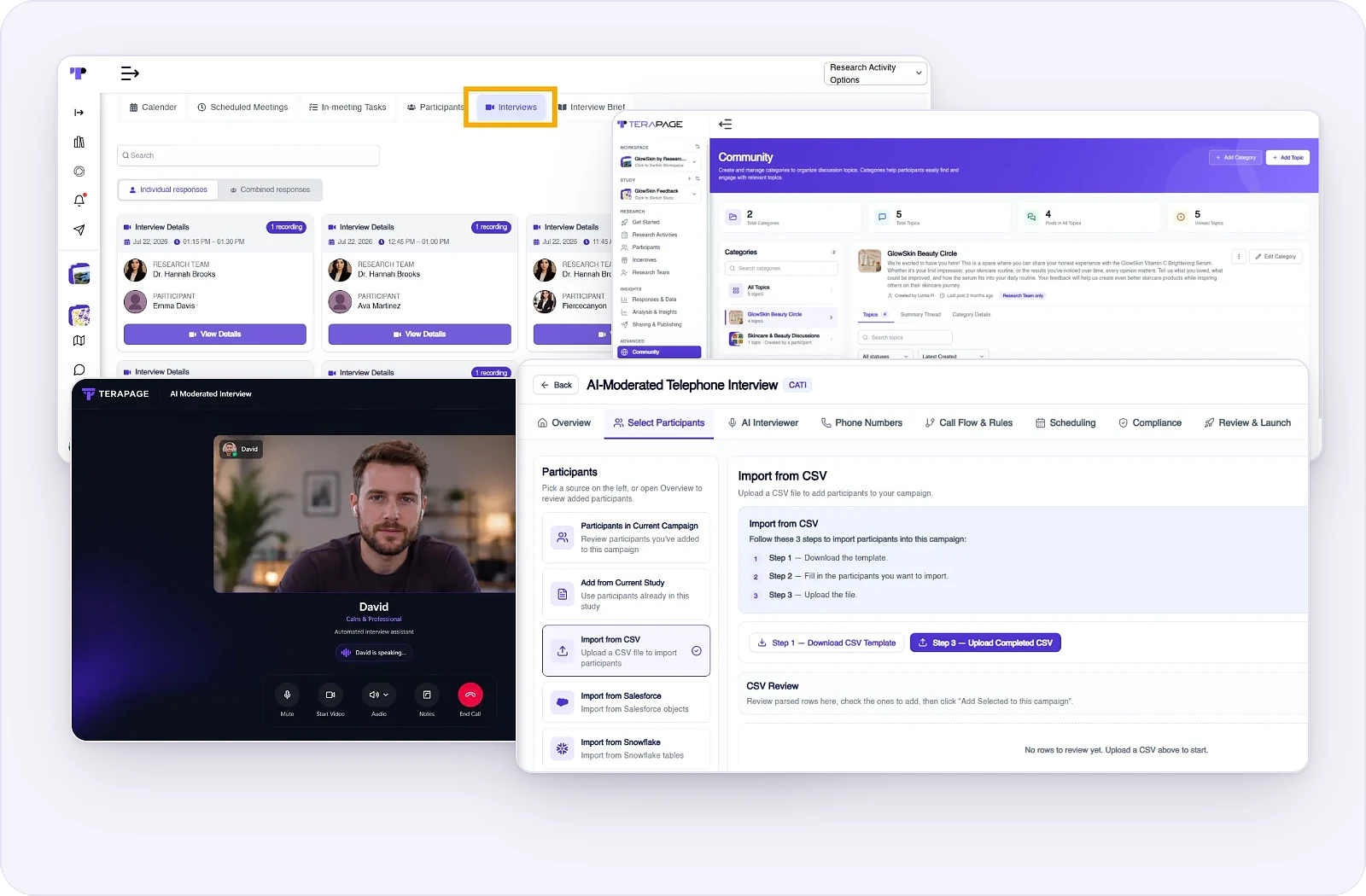Open the Community item in Advanced sidebar
This screenshot has width=1366, height=896.
tap(660, 352)
